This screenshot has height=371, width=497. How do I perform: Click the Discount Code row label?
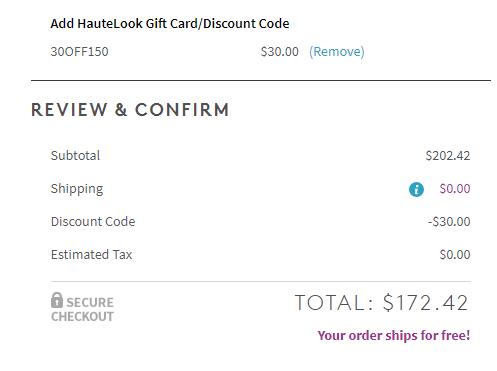93,222
